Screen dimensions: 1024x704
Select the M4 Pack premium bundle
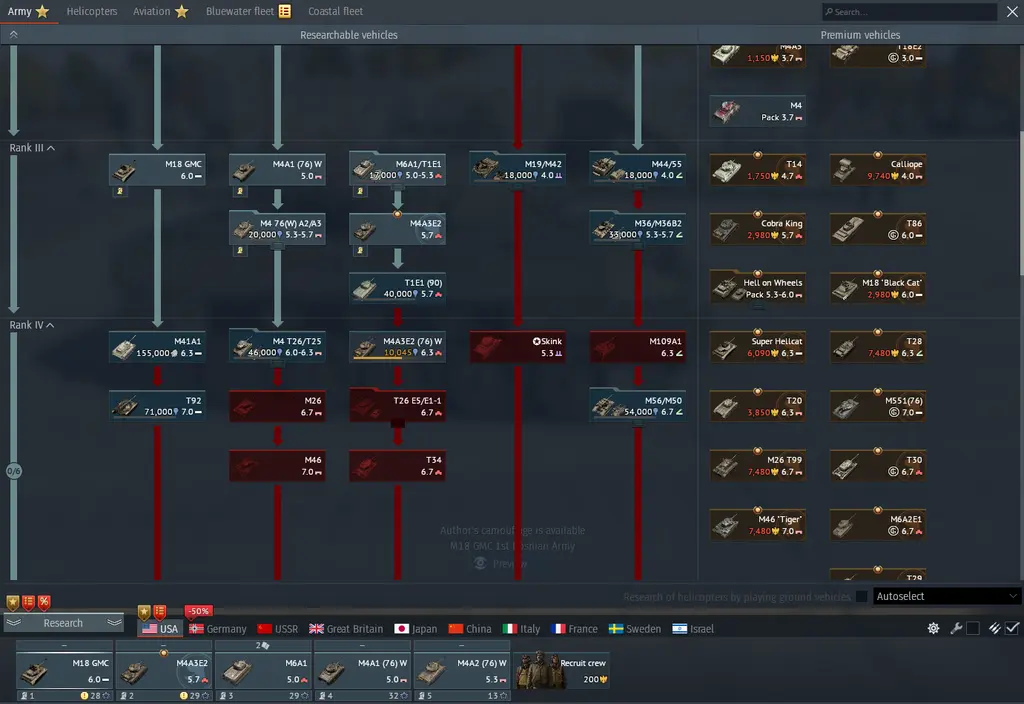pyautogui.click(x=757, y=111)
